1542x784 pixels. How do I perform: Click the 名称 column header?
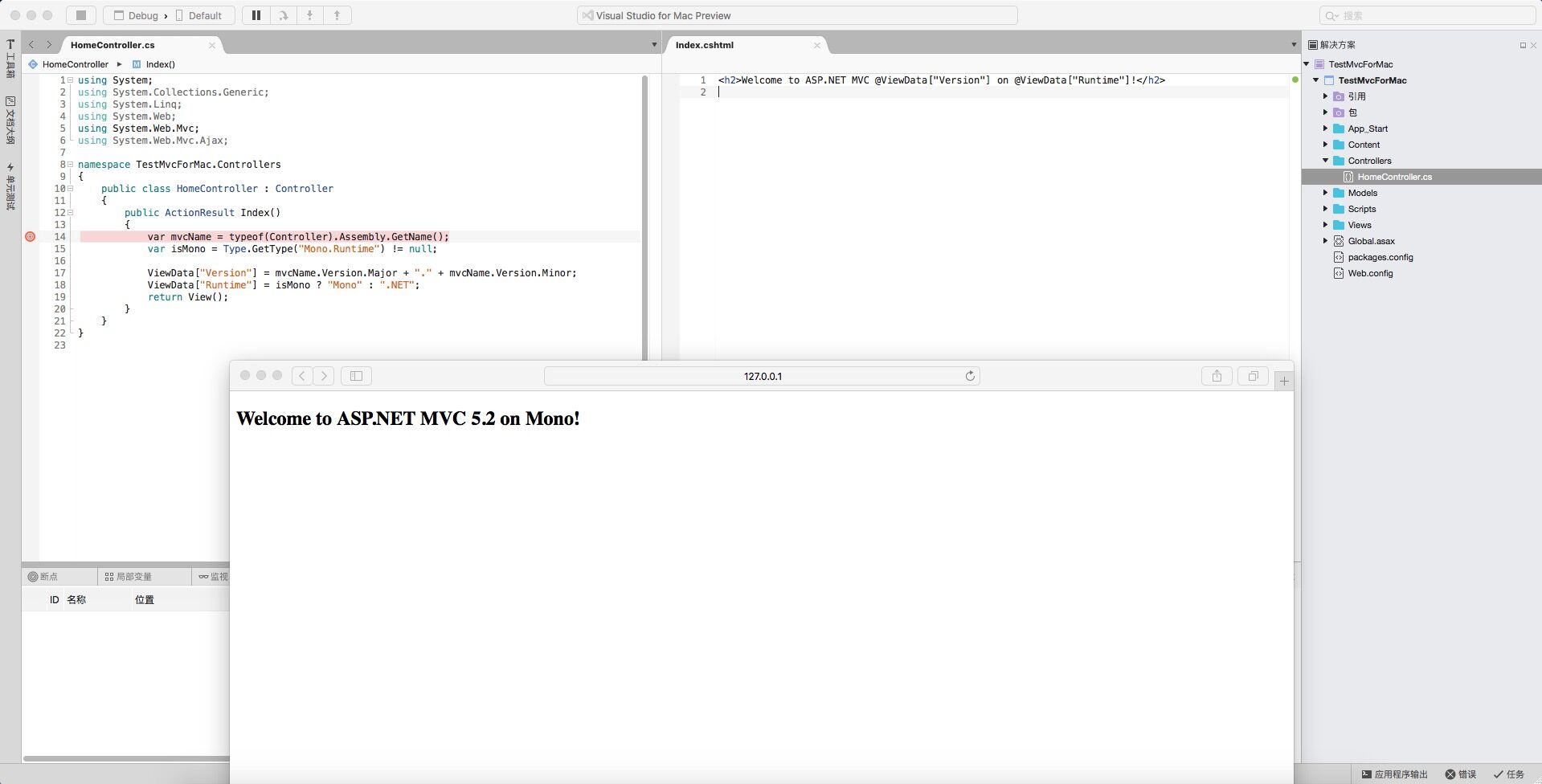pos(76,600)
